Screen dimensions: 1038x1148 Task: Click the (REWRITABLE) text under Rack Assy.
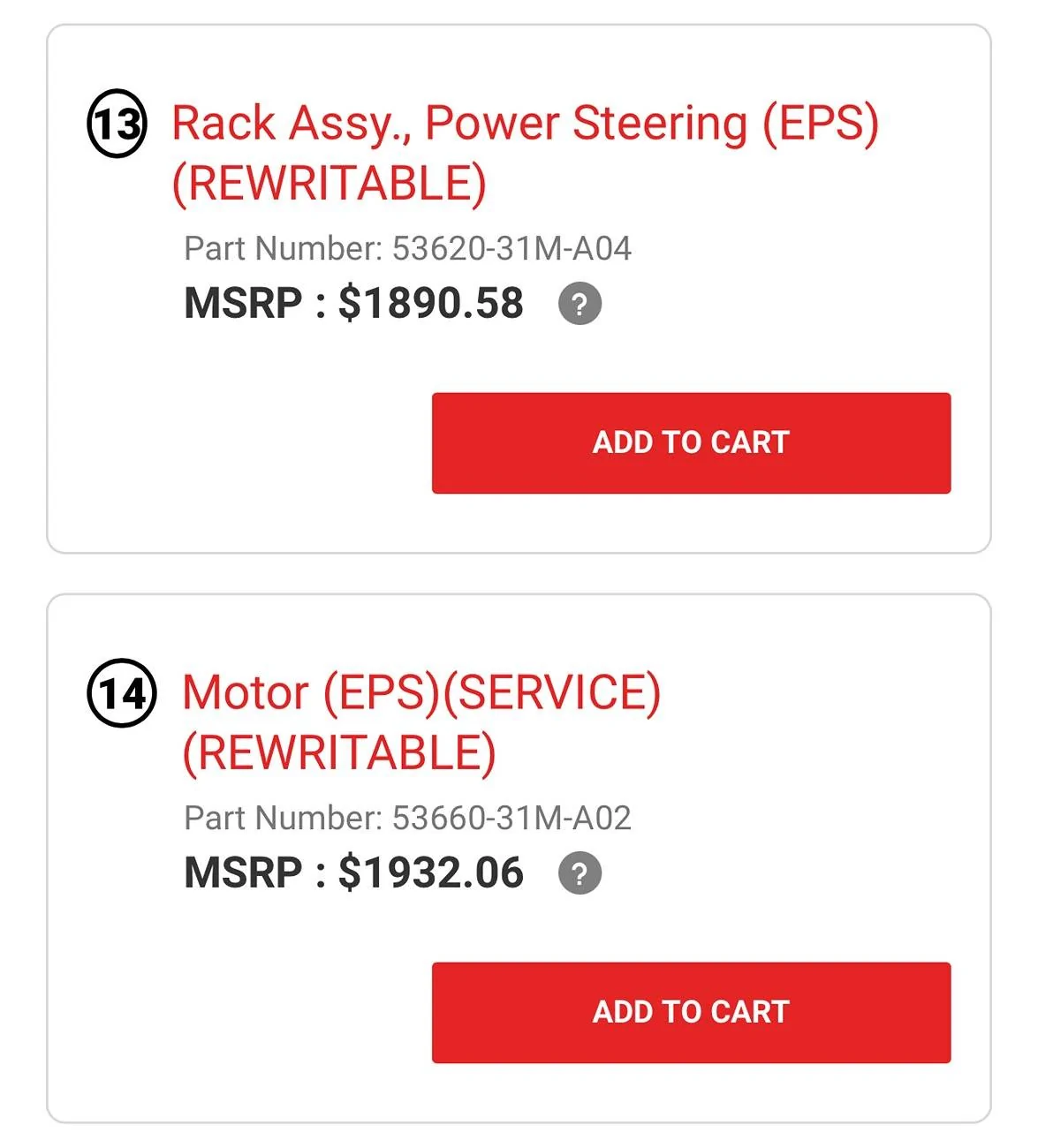329,185
